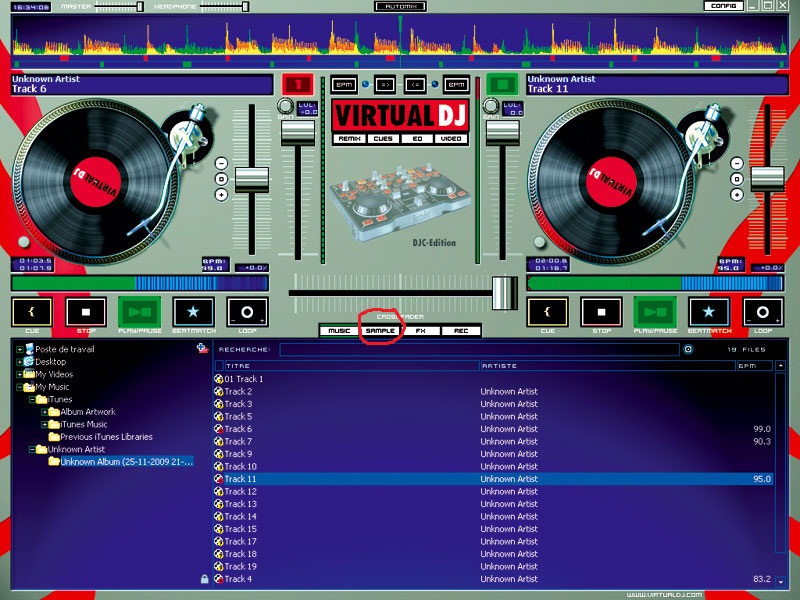Reset right deck pitch with the zero button
The height and width of the screenshot is (600, 800).
click(737, 179)
